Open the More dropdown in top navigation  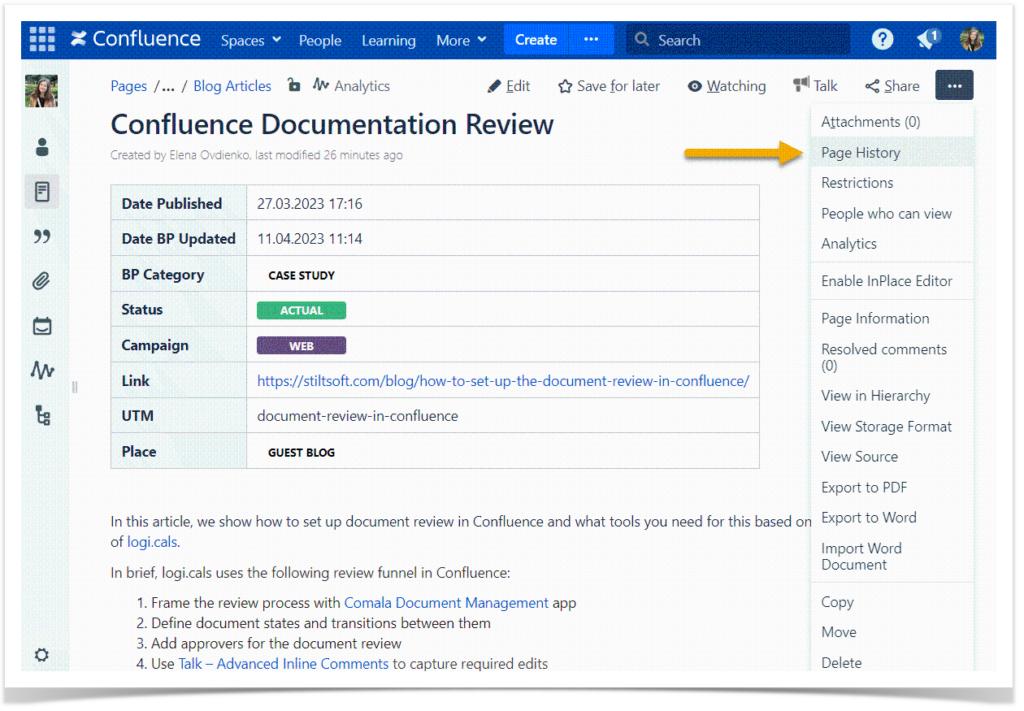pyautogui.click(x=460, y=39)
